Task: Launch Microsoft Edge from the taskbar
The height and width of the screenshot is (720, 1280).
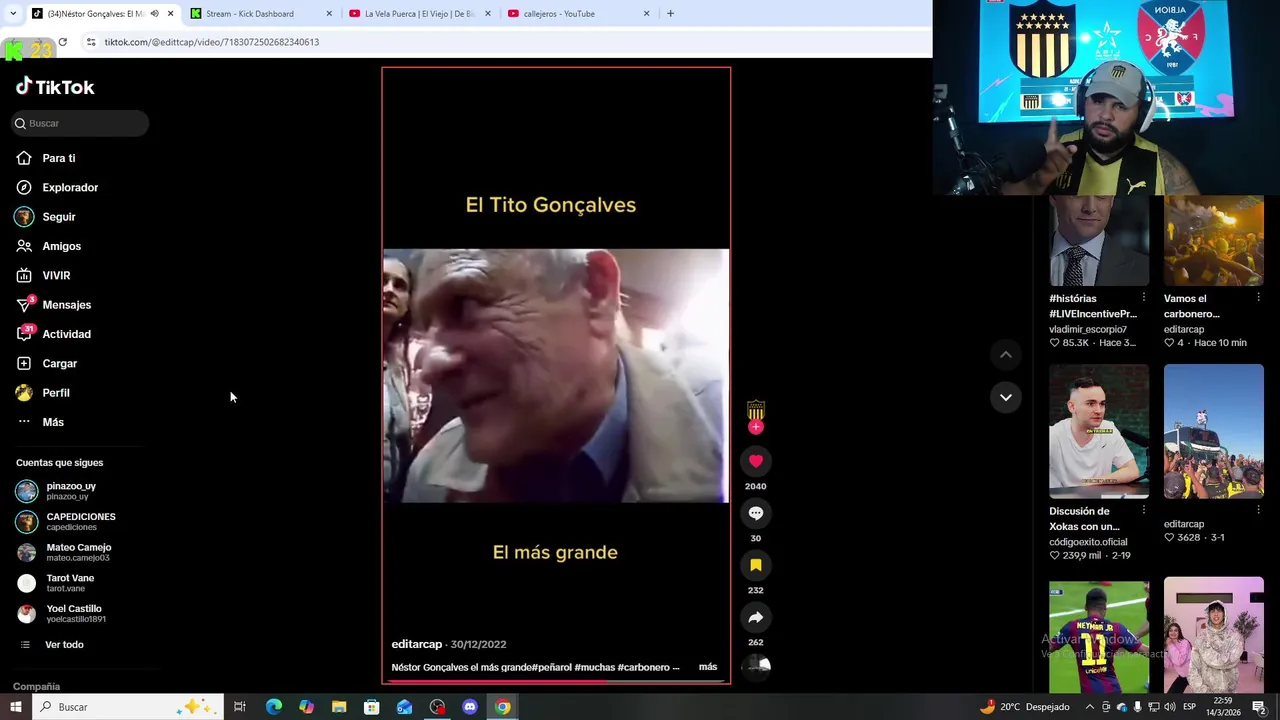Action: (x=274, y=707)
